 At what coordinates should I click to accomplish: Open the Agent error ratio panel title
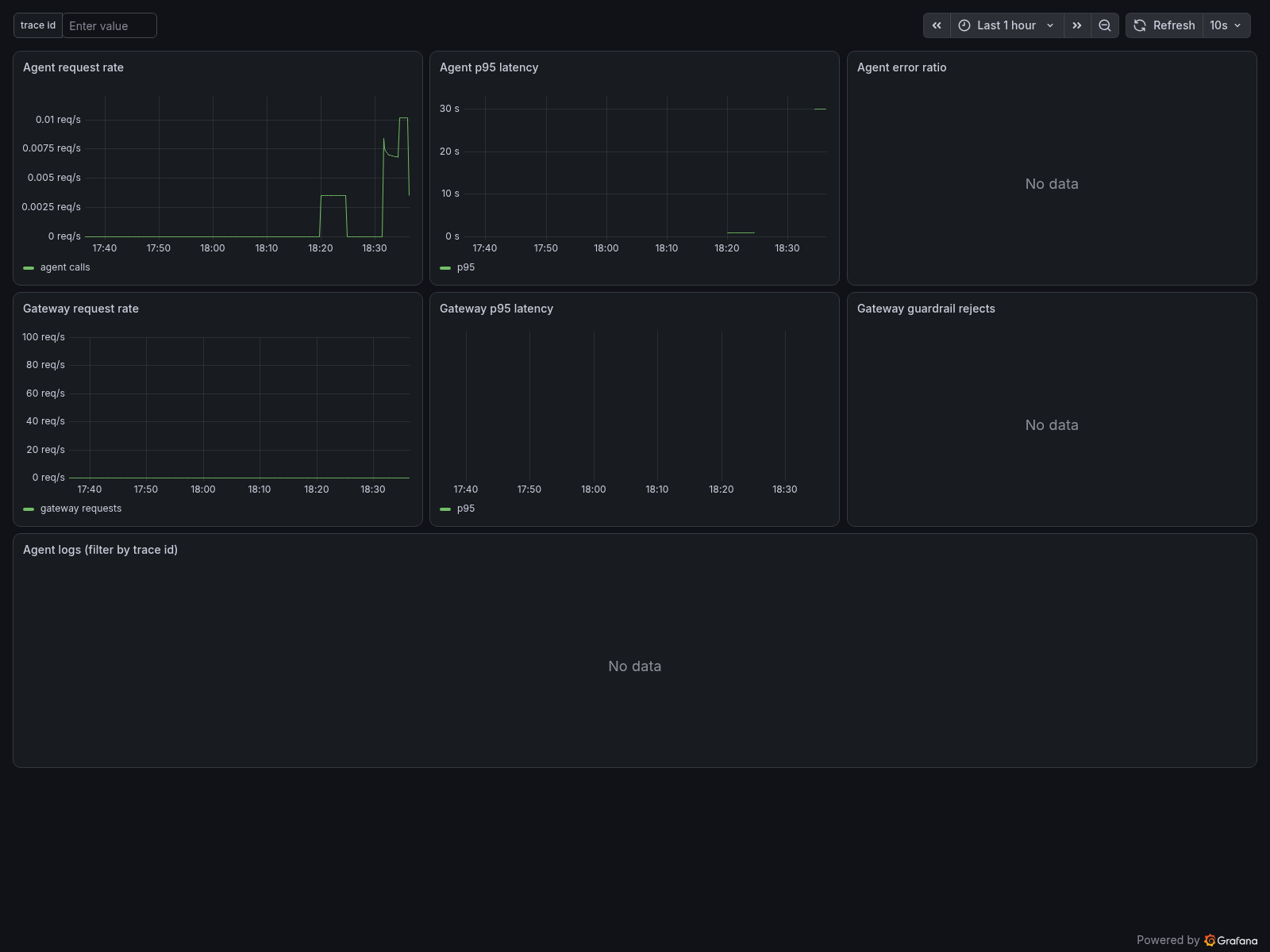coord(902,67)
